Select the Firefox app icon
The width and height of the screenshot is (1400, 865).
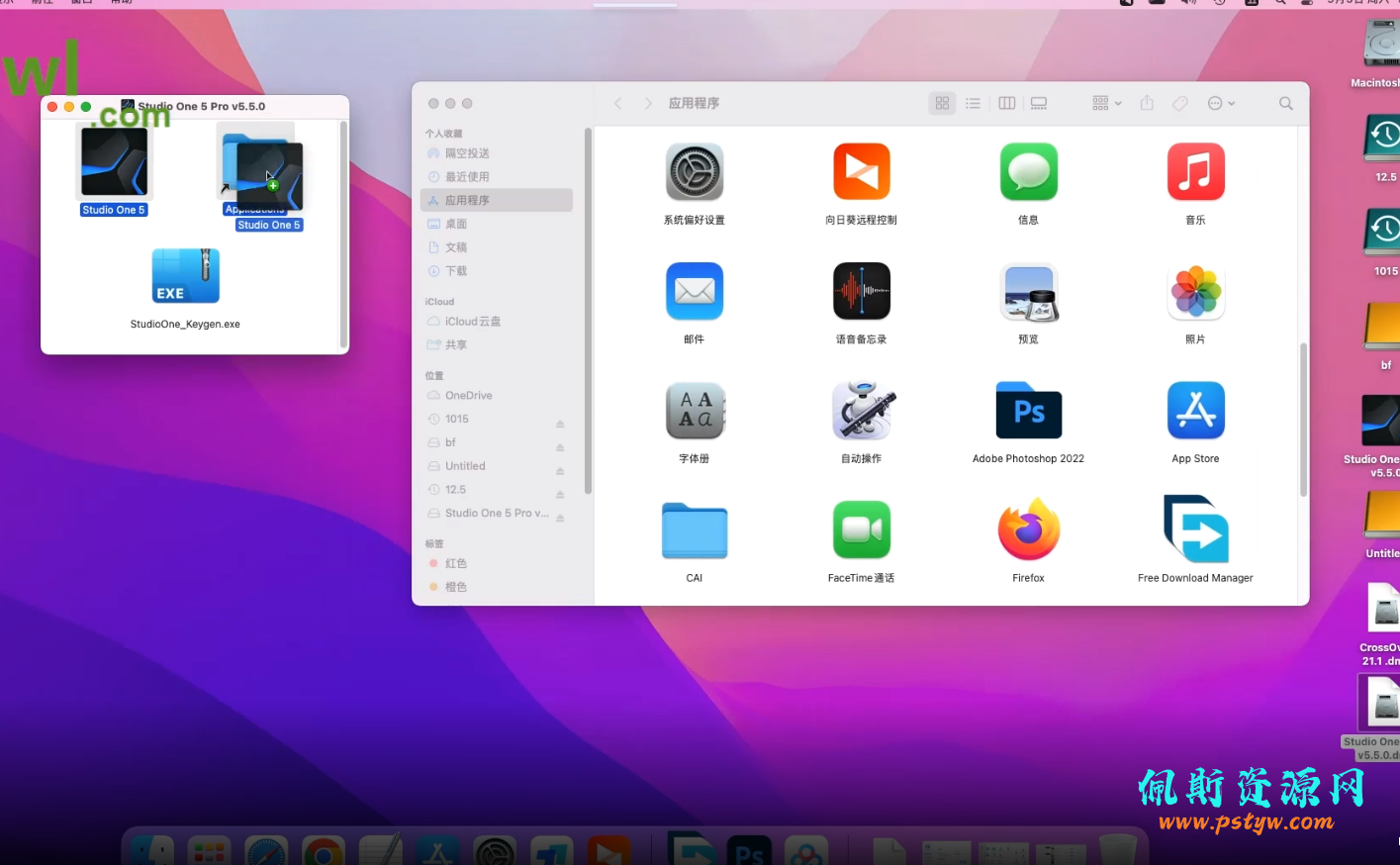1029,529
